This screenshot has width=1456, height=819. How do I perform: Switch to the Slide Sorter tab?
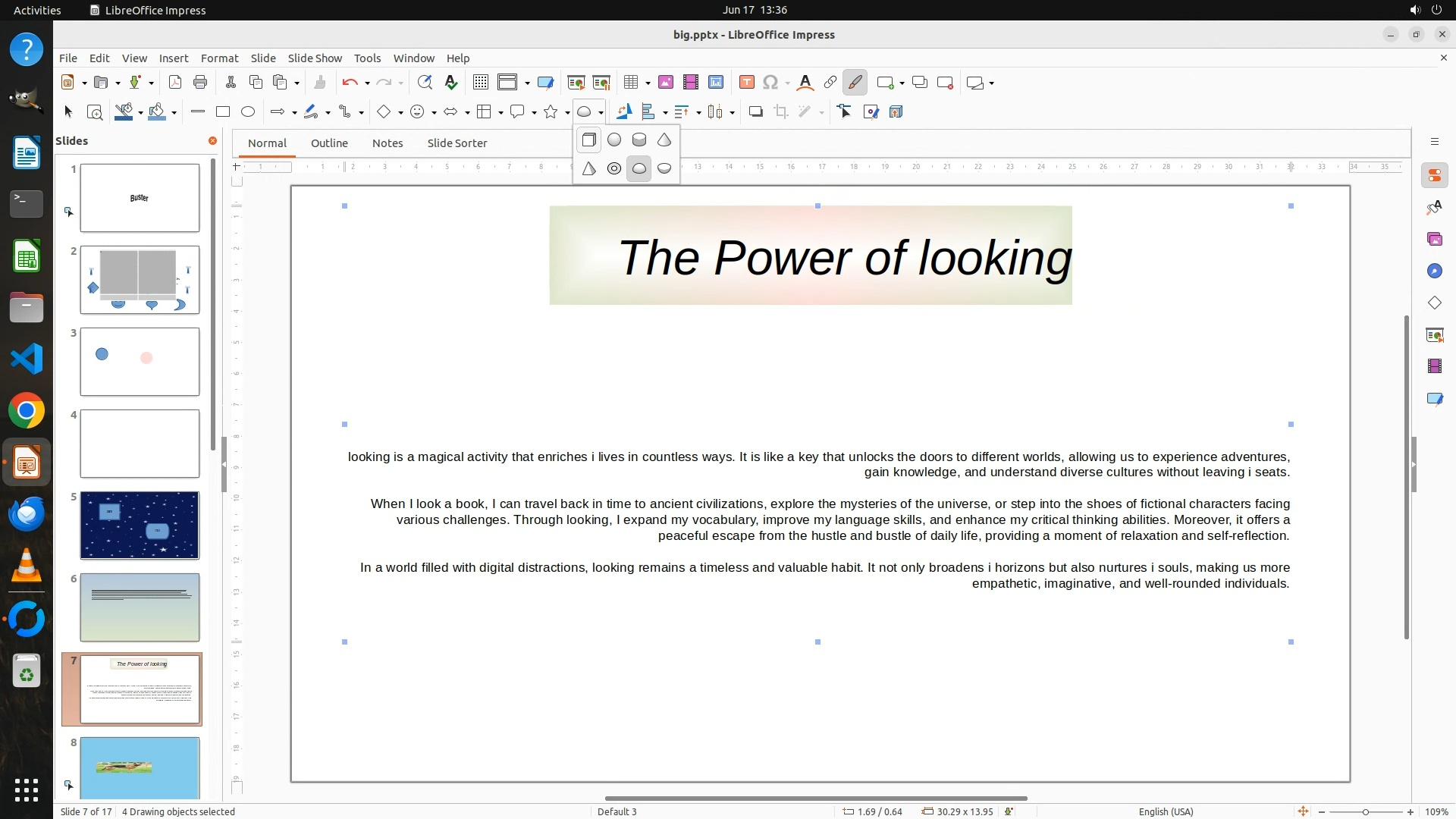[x=457, y=143]
